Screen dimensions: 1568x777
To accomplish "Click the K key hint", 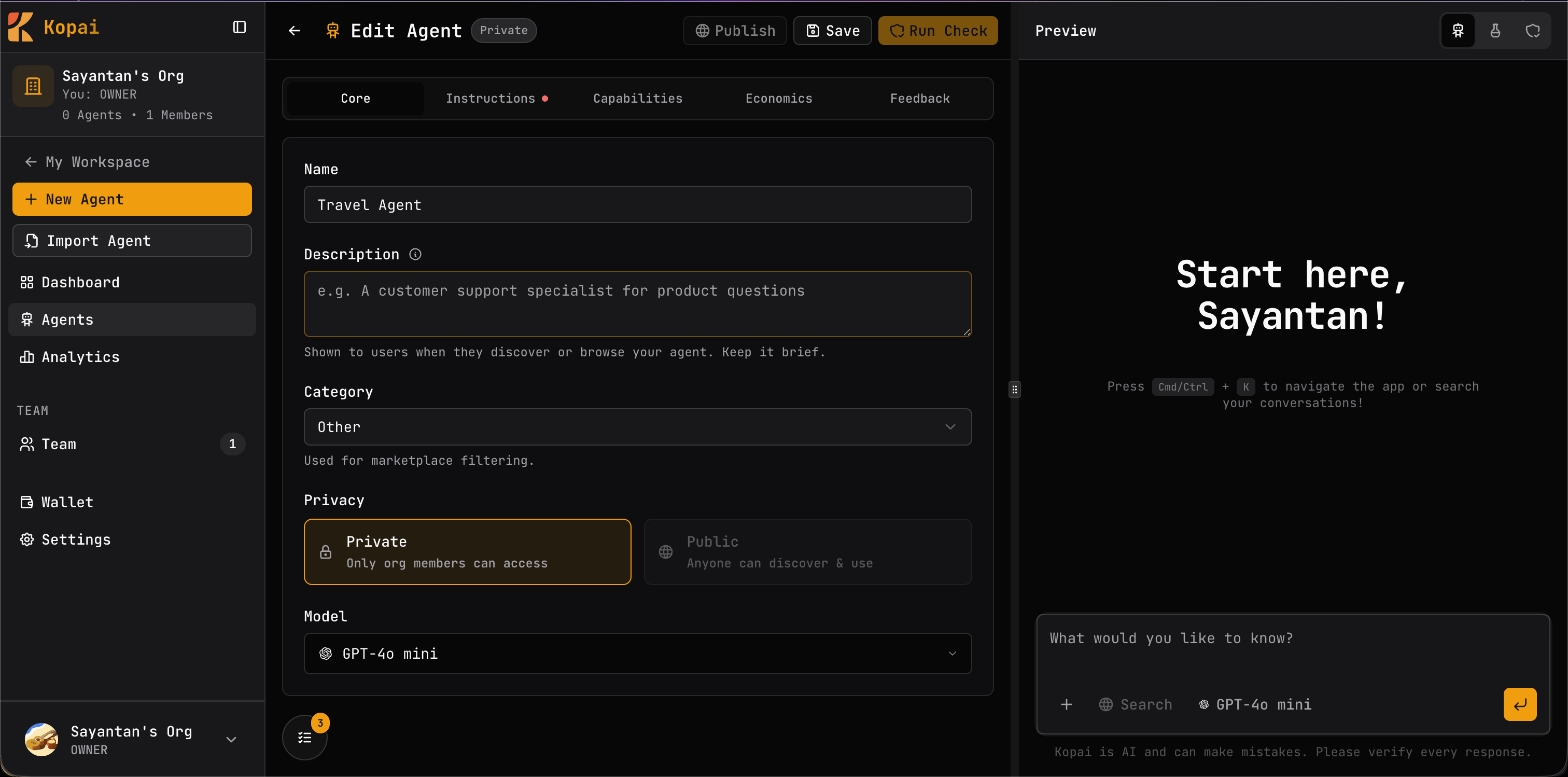I will [x=1245, y=386].
